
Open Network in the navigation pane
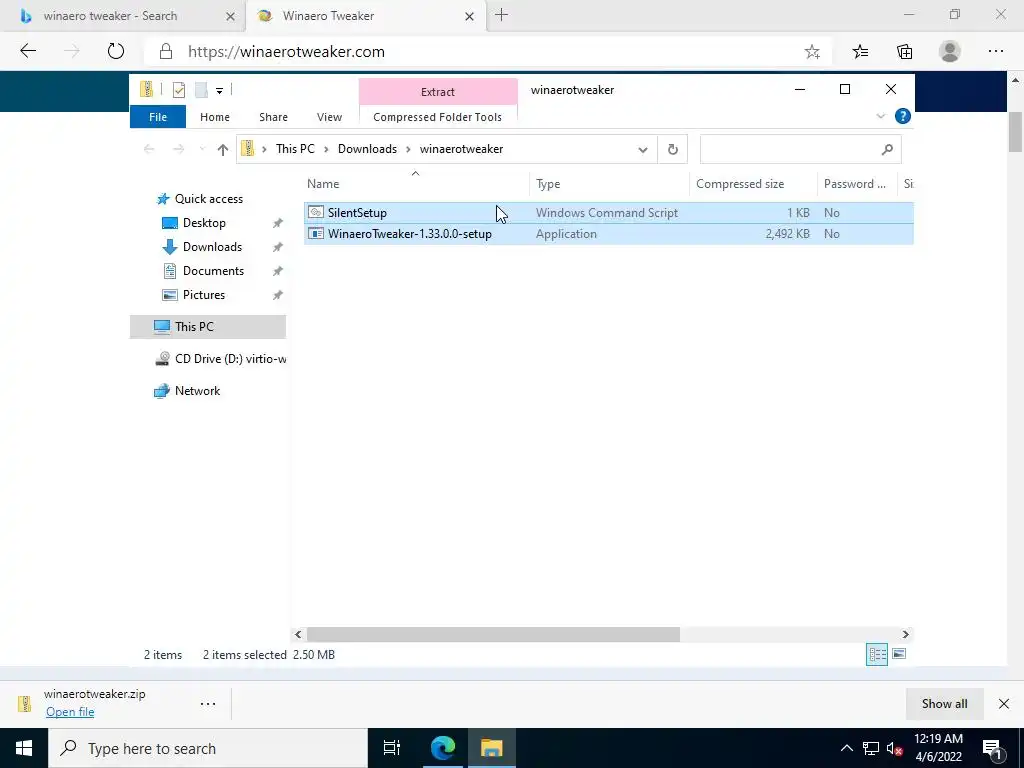197,391
